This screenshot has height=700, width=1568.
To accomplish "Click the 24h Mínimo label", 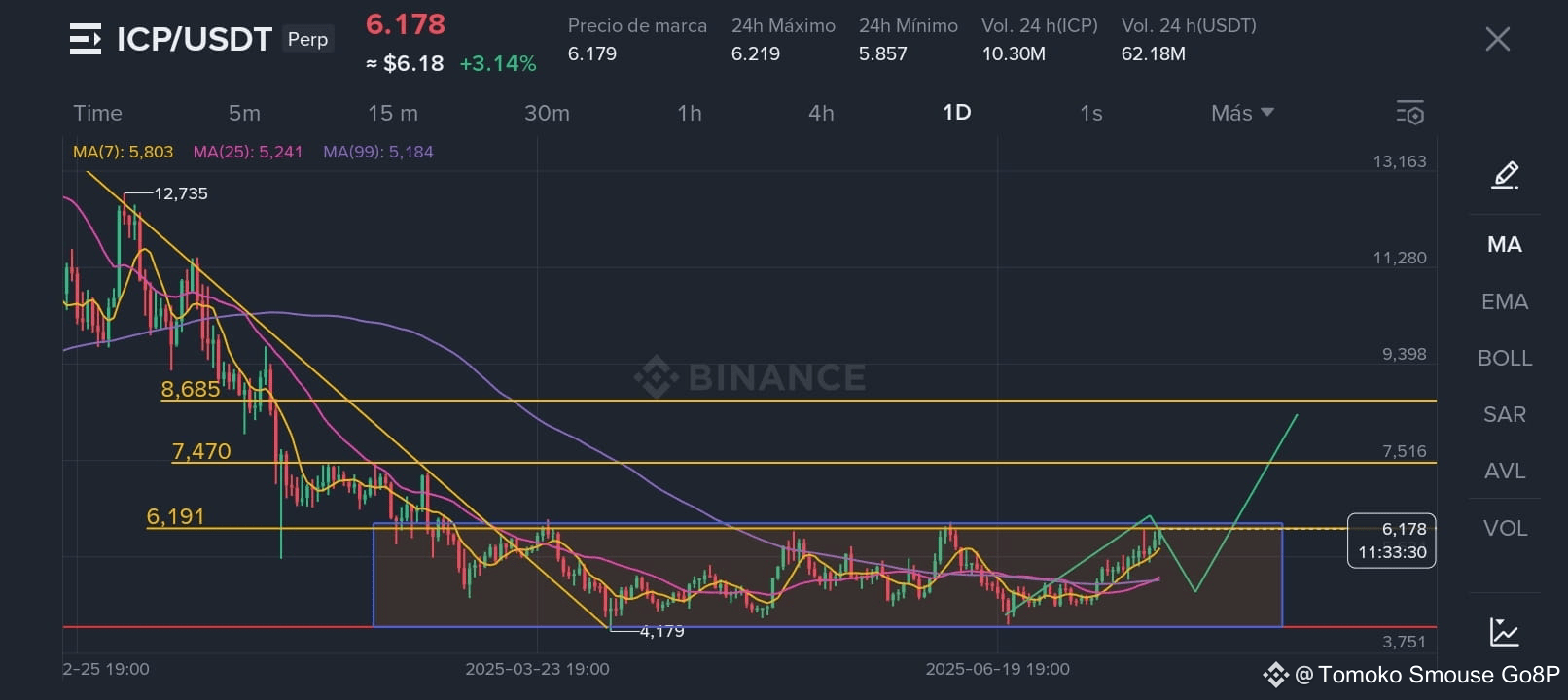I will tap(909, 25).
